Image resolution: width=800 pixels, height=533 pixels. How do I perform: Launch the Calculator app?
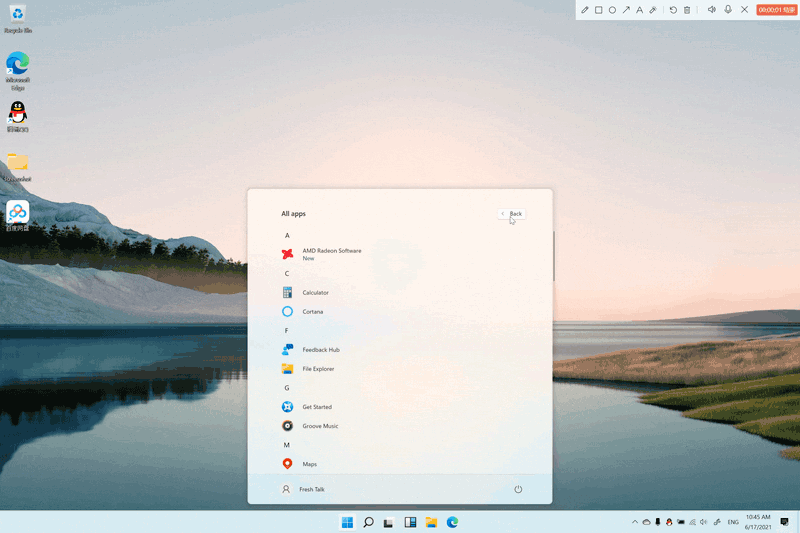coord(305,292)
